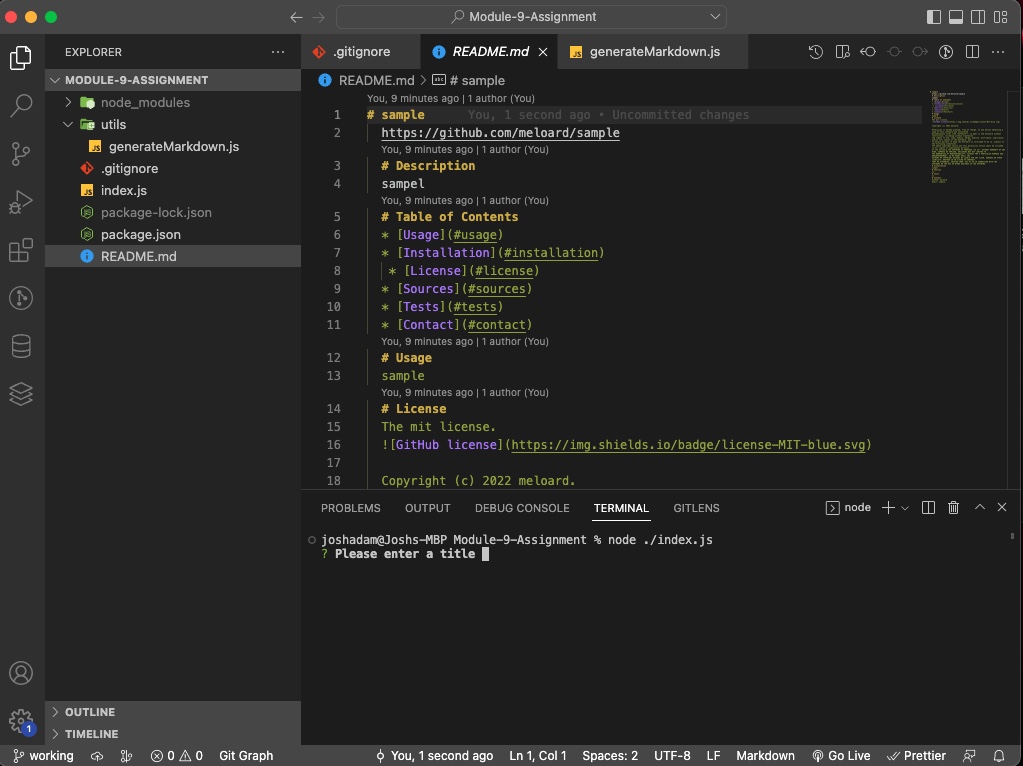
Task: Click notifications bell in status bar
Action: click(998, 756)
